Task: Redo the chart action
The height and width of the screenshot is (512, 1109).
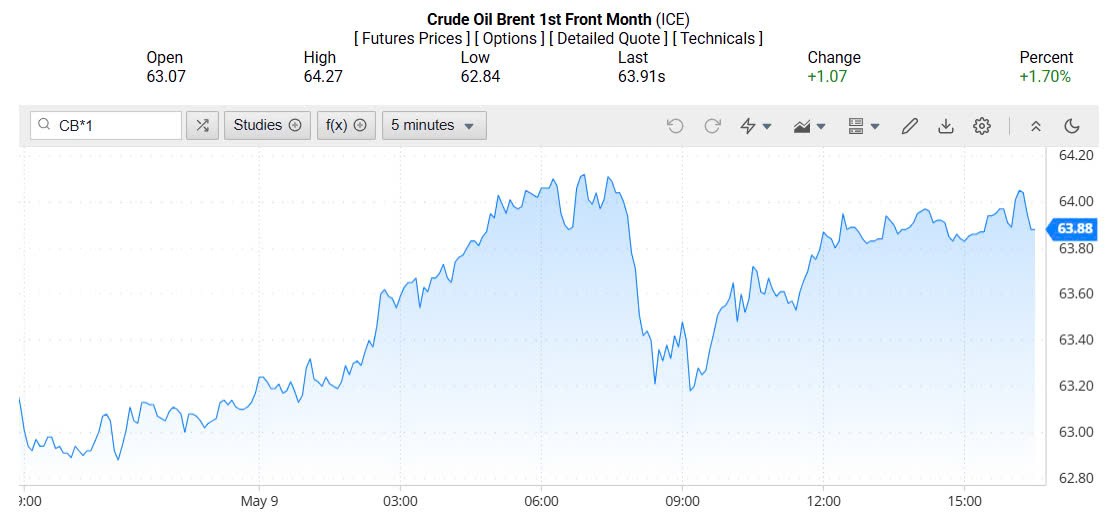Action: (712, 125)
